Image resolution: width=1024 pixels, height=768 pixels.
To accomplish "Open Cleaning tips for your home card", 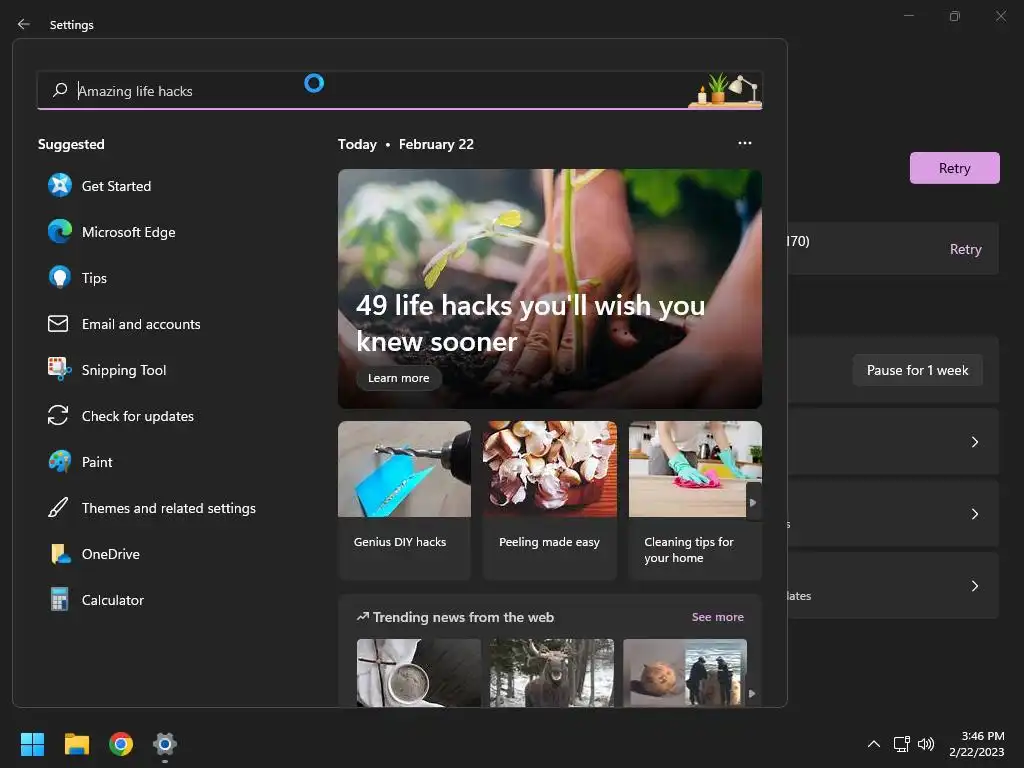I will (695, 500).
